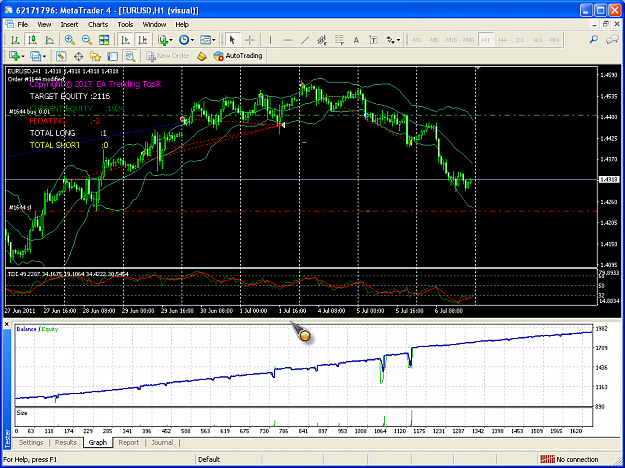625x468 pixels.
Task: Open the File menu
Action: point(23,24)
